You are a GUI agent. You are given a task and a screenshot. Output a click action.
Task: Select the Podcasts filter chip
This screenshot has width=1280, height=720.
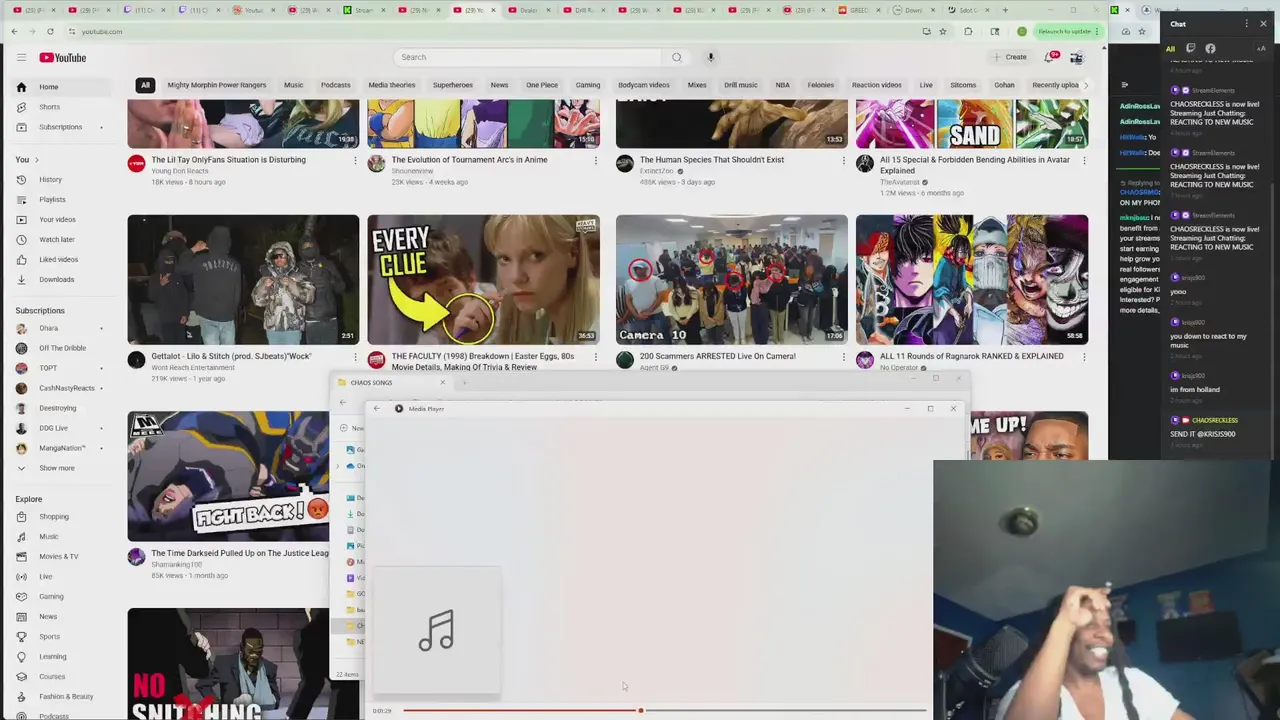click(x=335, y=85)
